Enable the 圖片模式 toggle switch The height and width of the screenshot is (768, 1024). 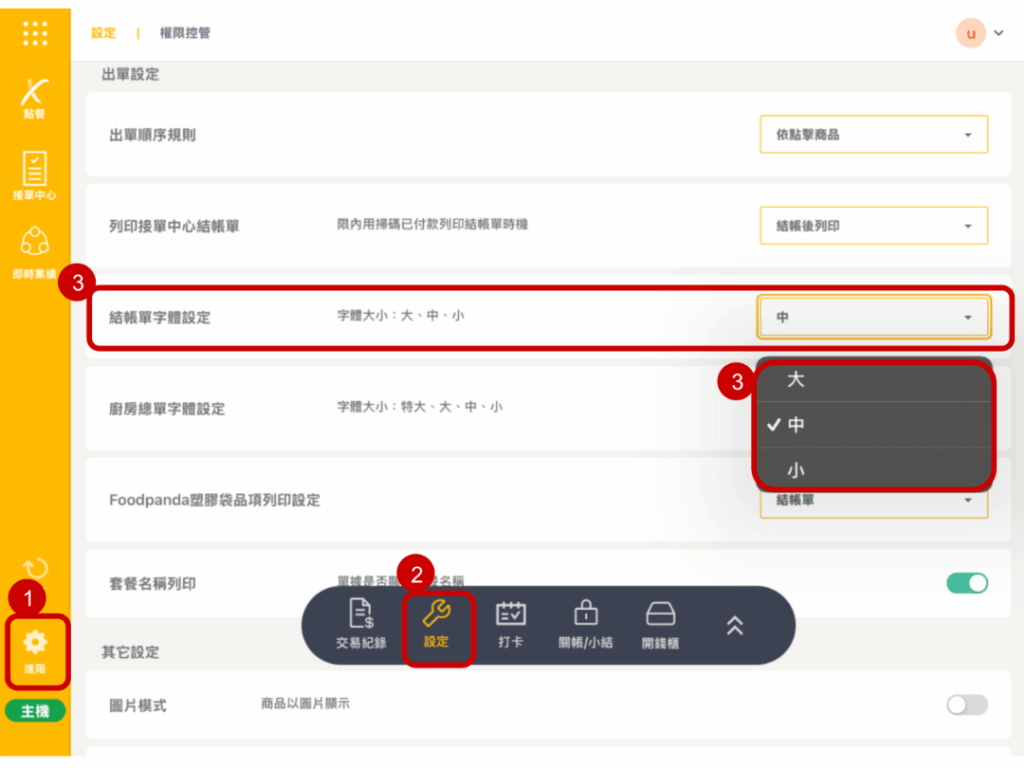point(967,705)
